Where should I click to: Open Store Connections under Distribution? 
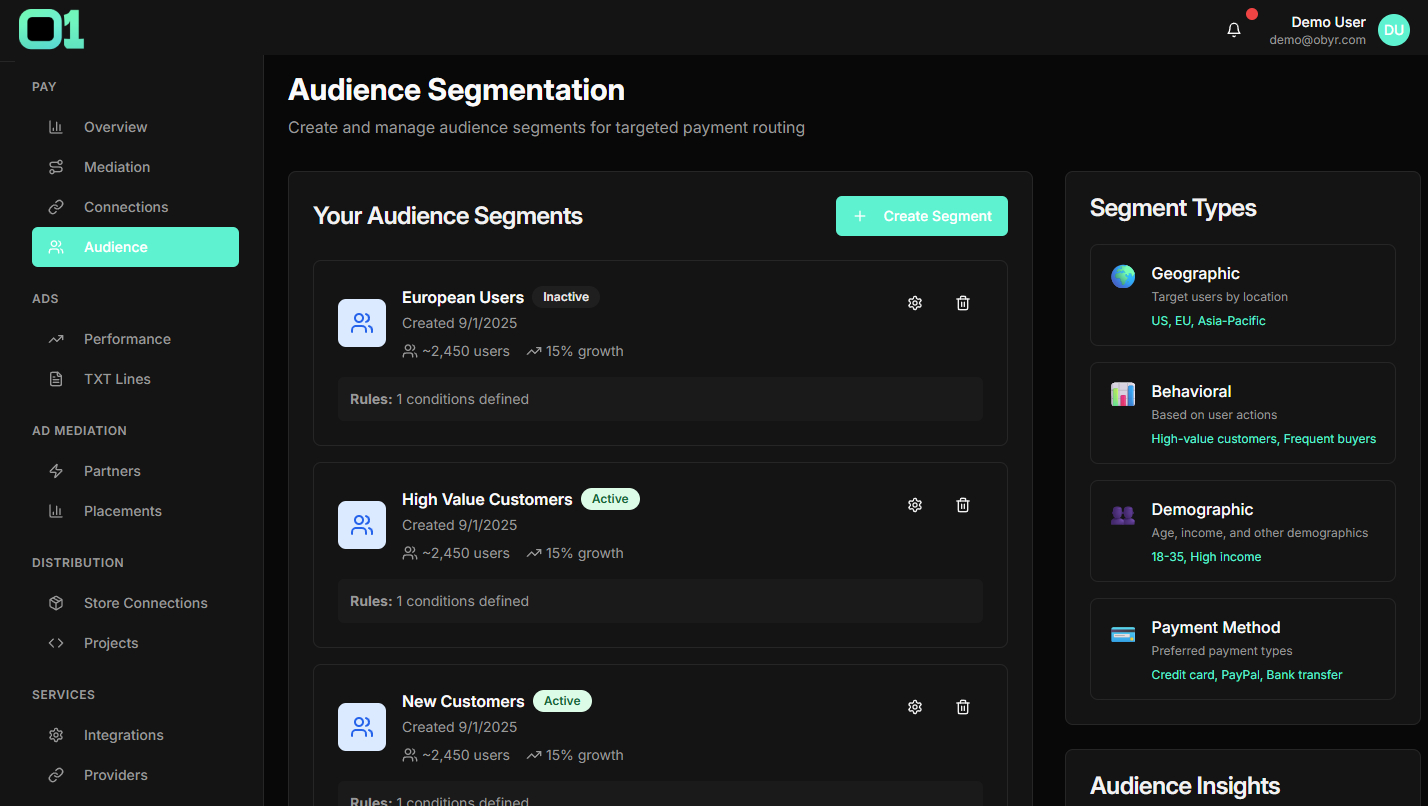[x=145, y=603]
